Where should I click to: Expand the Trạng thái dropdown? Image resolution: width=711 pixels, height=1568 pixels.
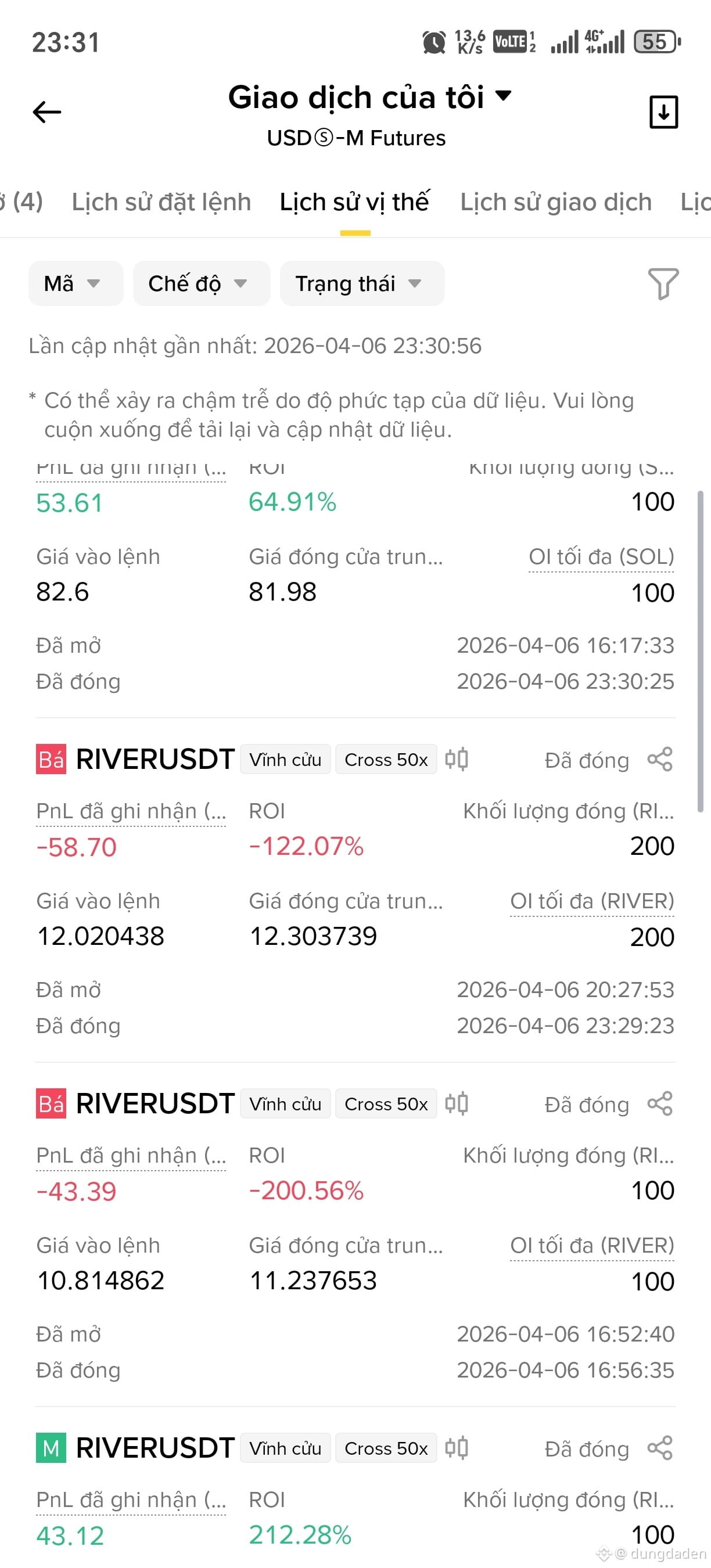[362, 283]
